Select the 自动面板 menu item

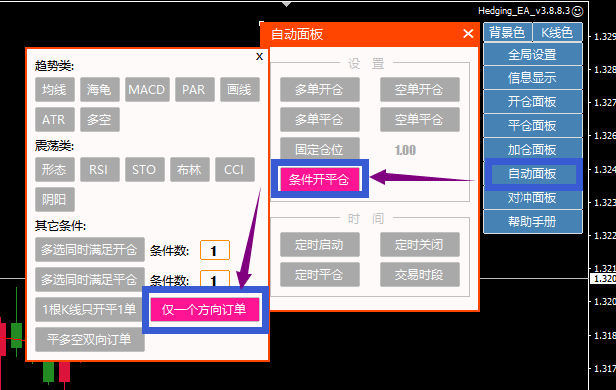[x=533, y=174]
